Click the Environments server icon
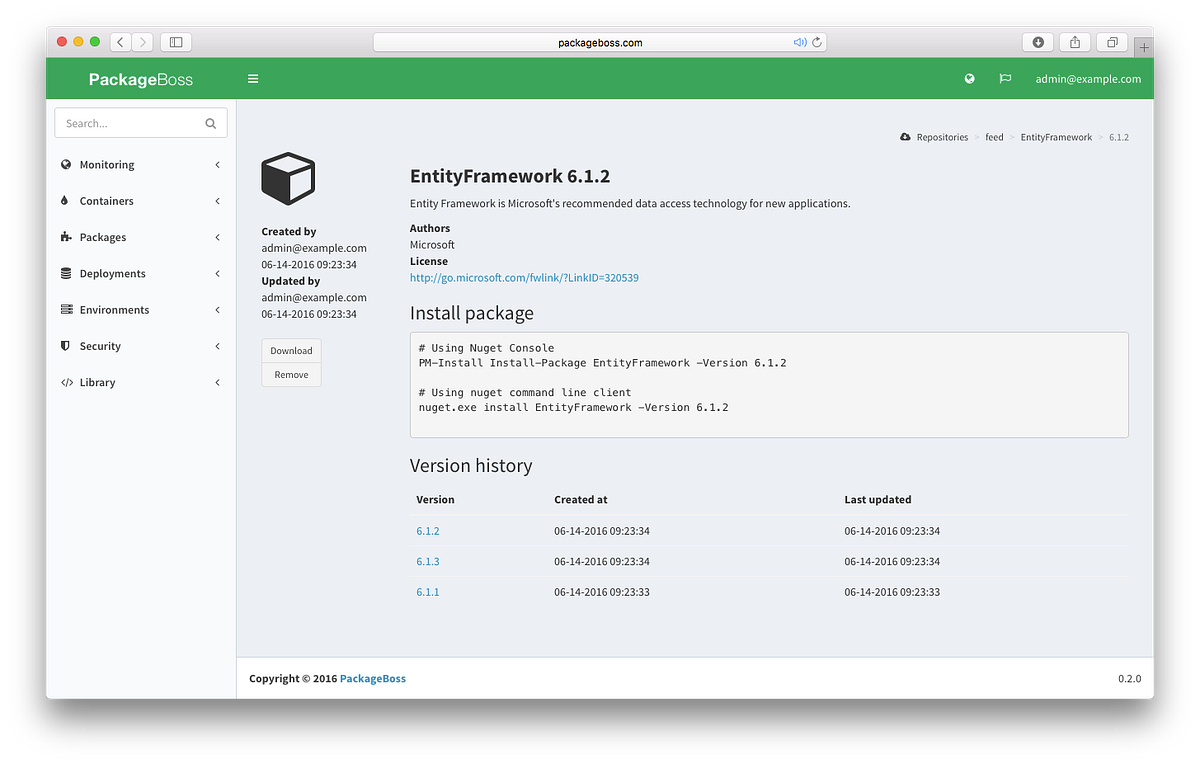 tap(66, 310)
